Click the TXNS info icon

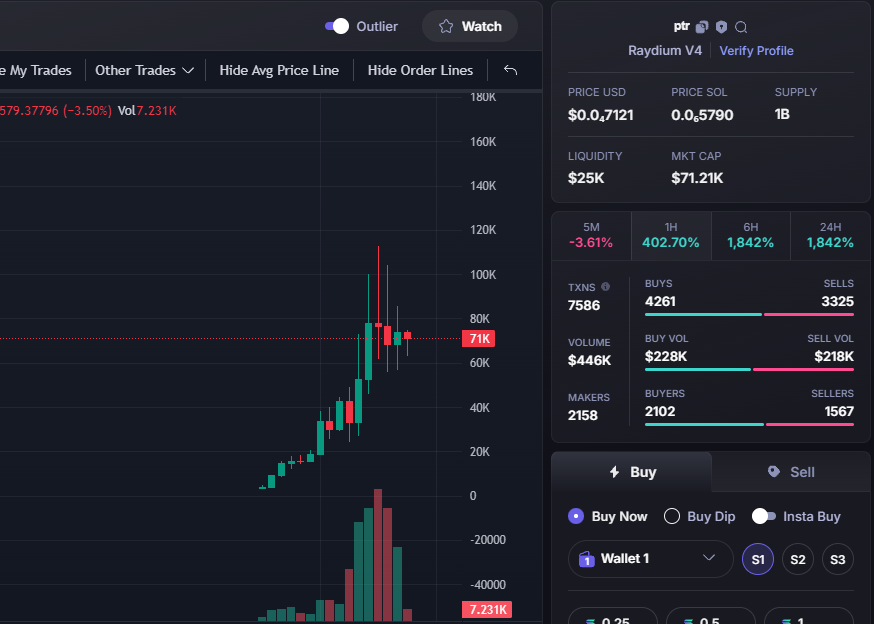605,287
